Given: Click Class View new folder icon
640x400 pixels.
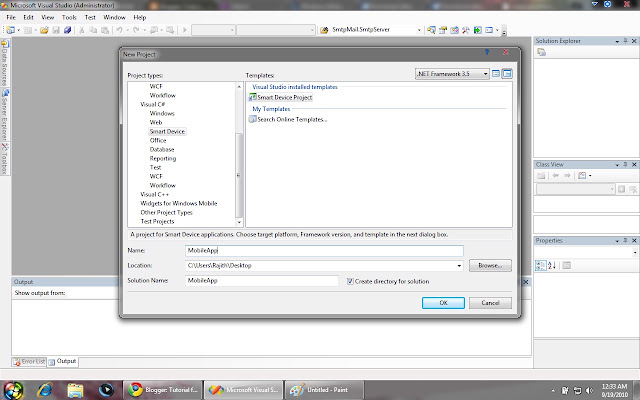Looking at the screenshot, I should click(541, 176).
